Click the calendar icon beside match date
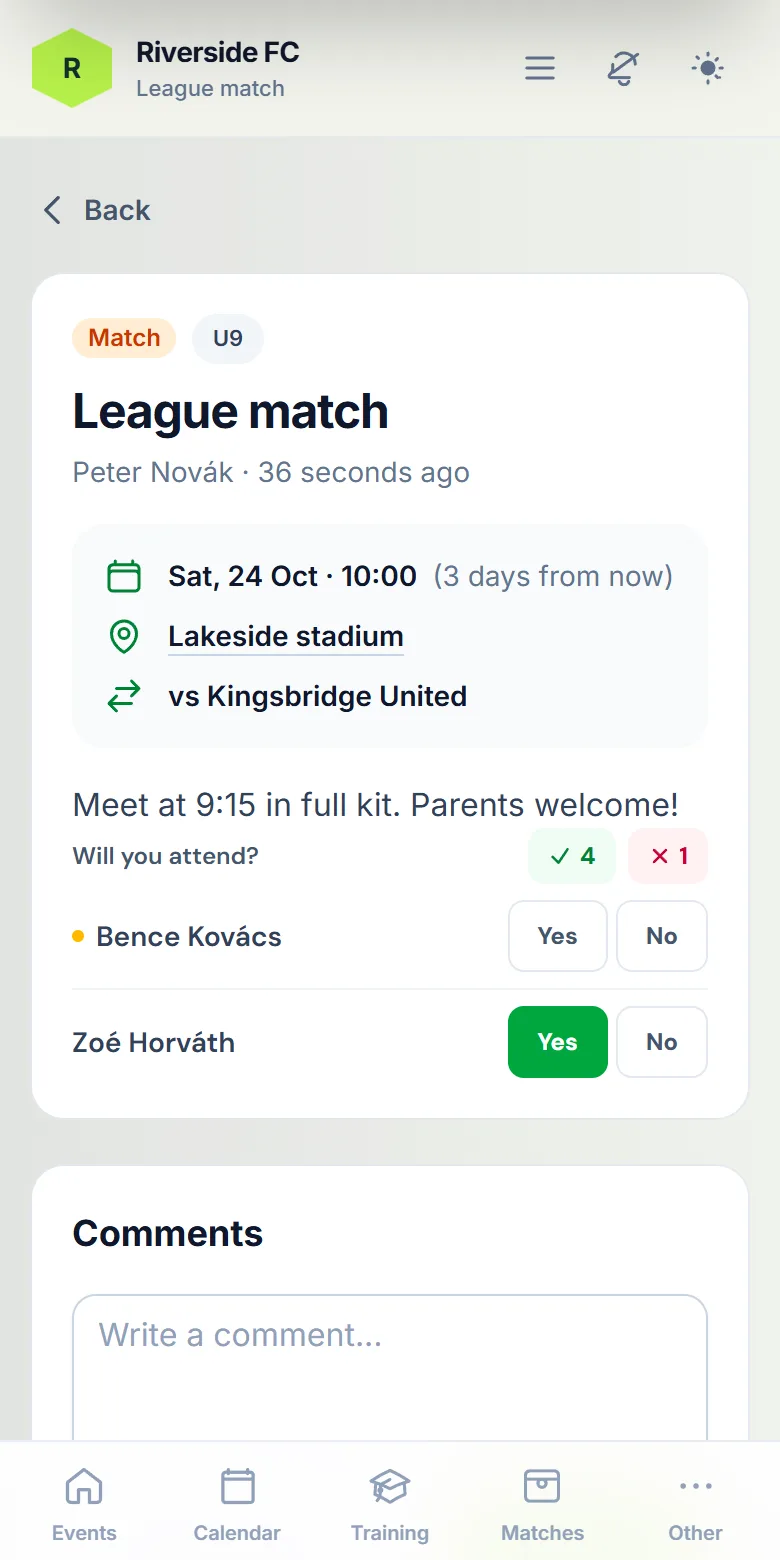The width and height of the screenshot is (780, 1560). tap(123, 577)
